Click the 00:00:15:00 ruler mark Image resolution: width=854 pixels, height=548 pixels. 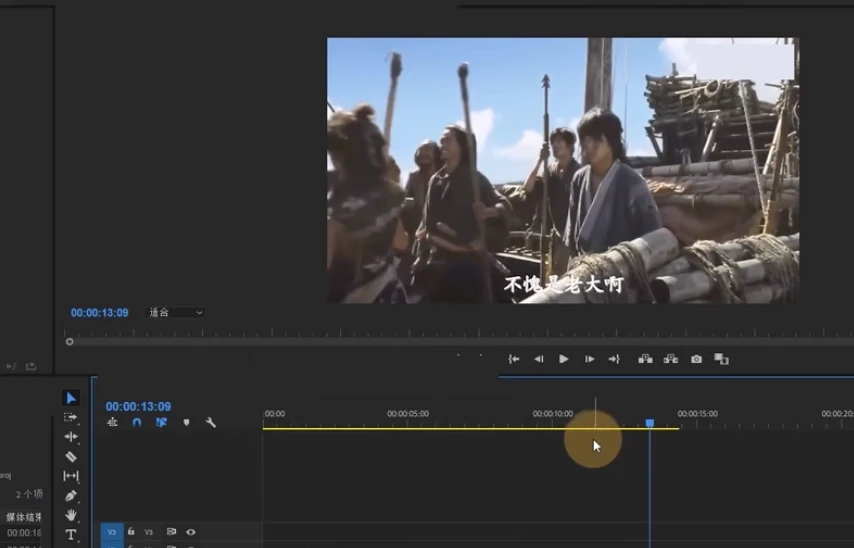[698, 413]
